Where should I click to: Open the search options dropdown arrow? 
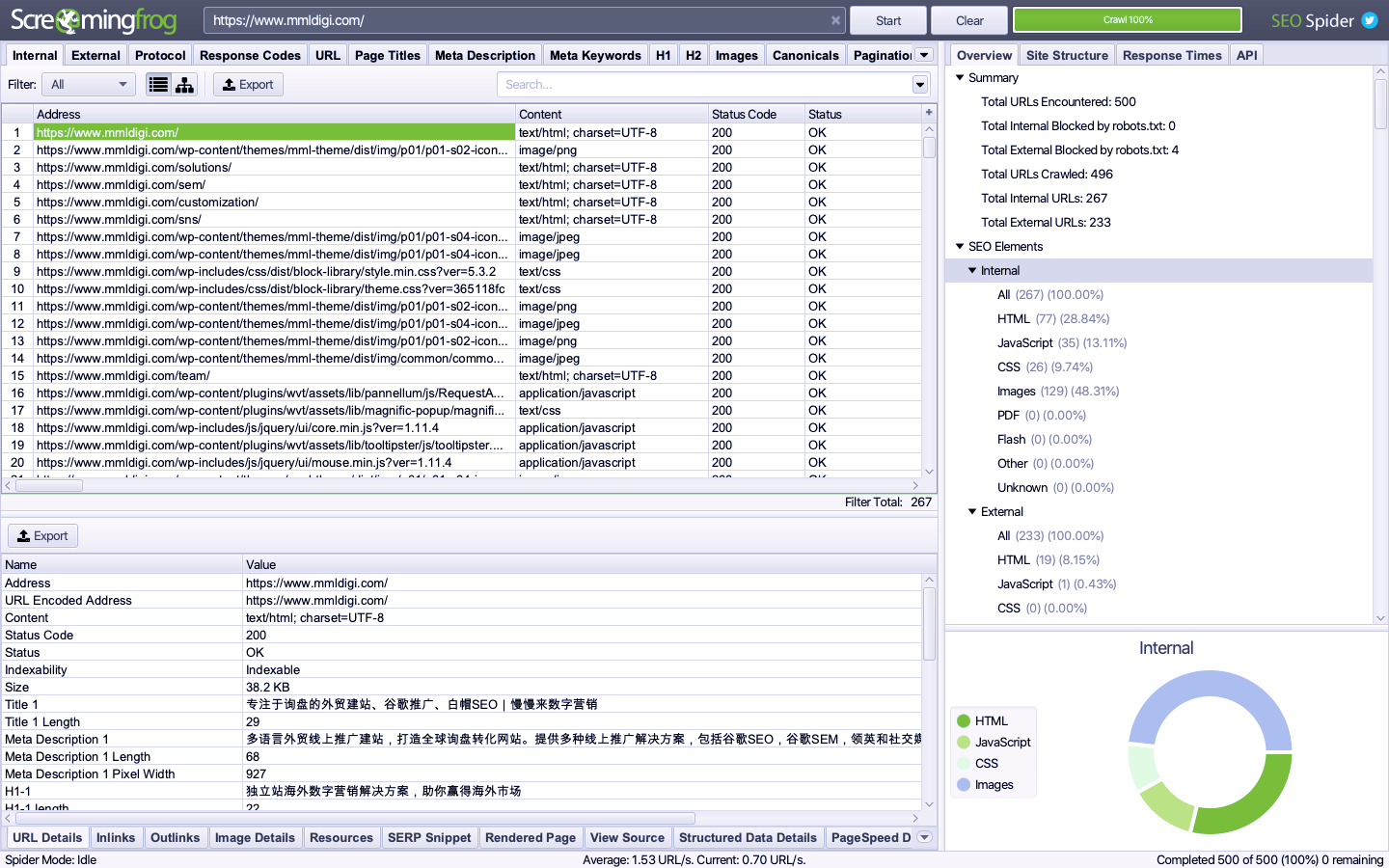tap(919, 85)
